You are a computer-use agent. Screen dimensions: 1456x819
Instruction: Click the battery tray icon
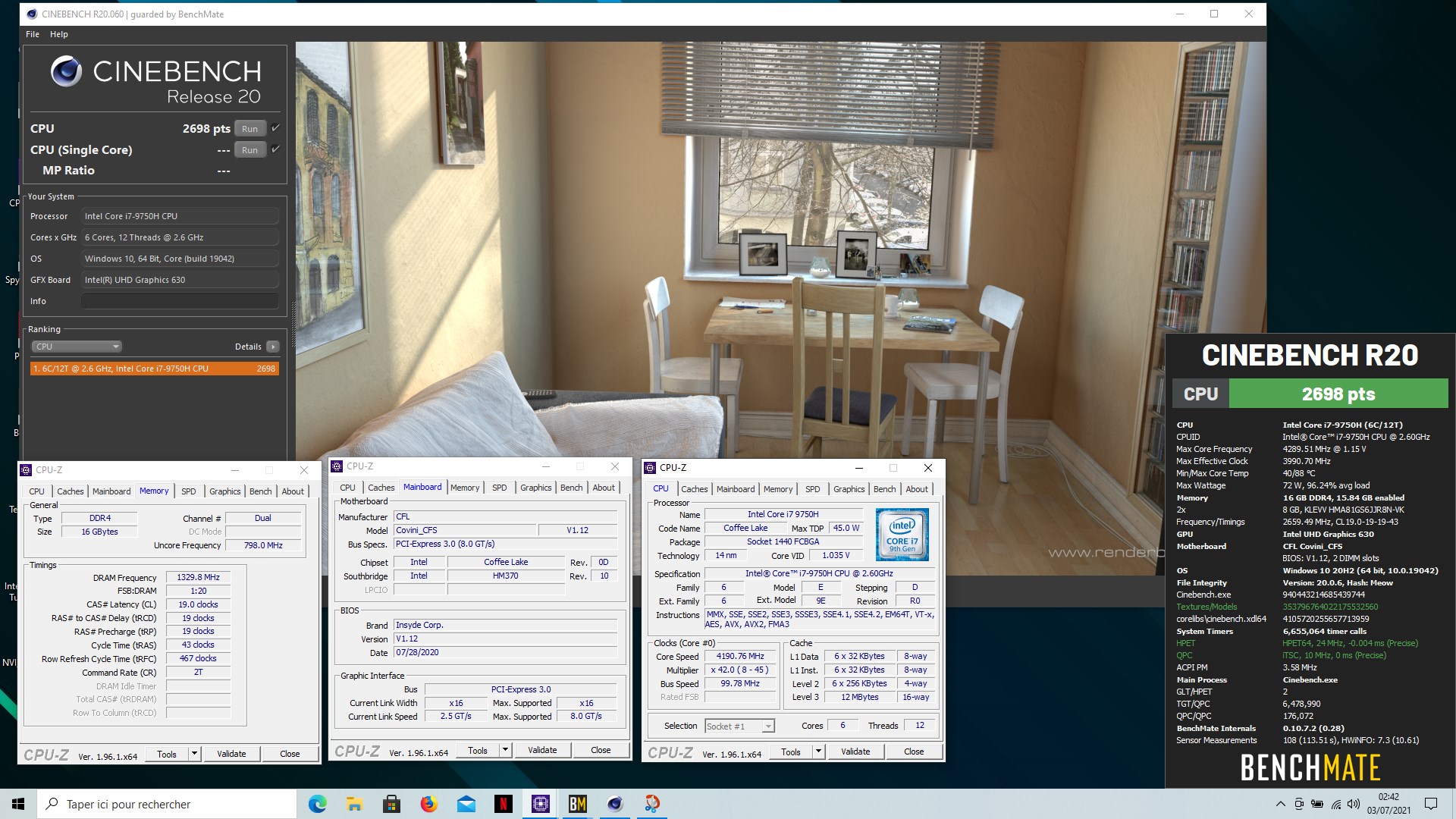coord(1317,805)
